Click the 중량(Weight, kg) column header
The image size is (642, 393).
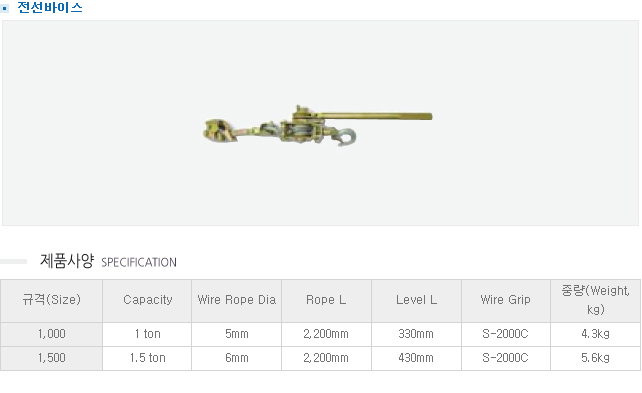pos(595,300)
